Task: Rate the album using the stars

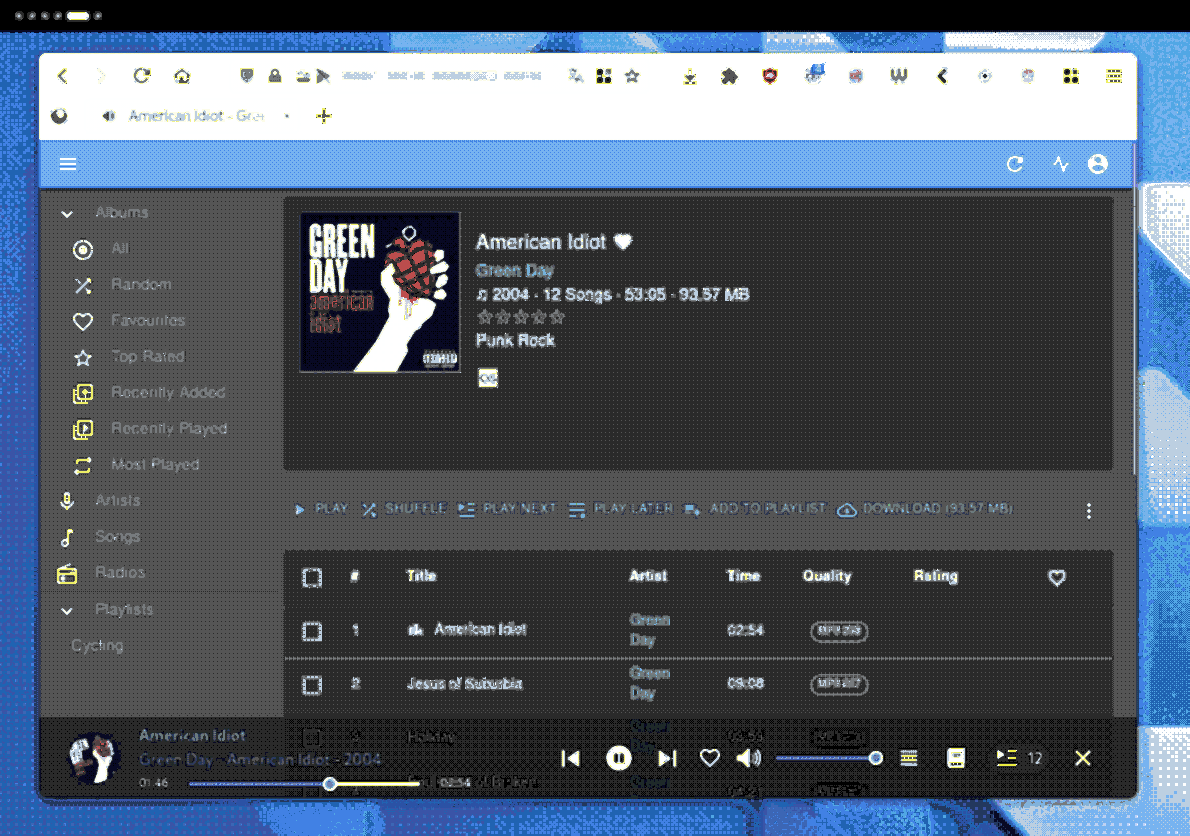Action: (x=521, y=317)
